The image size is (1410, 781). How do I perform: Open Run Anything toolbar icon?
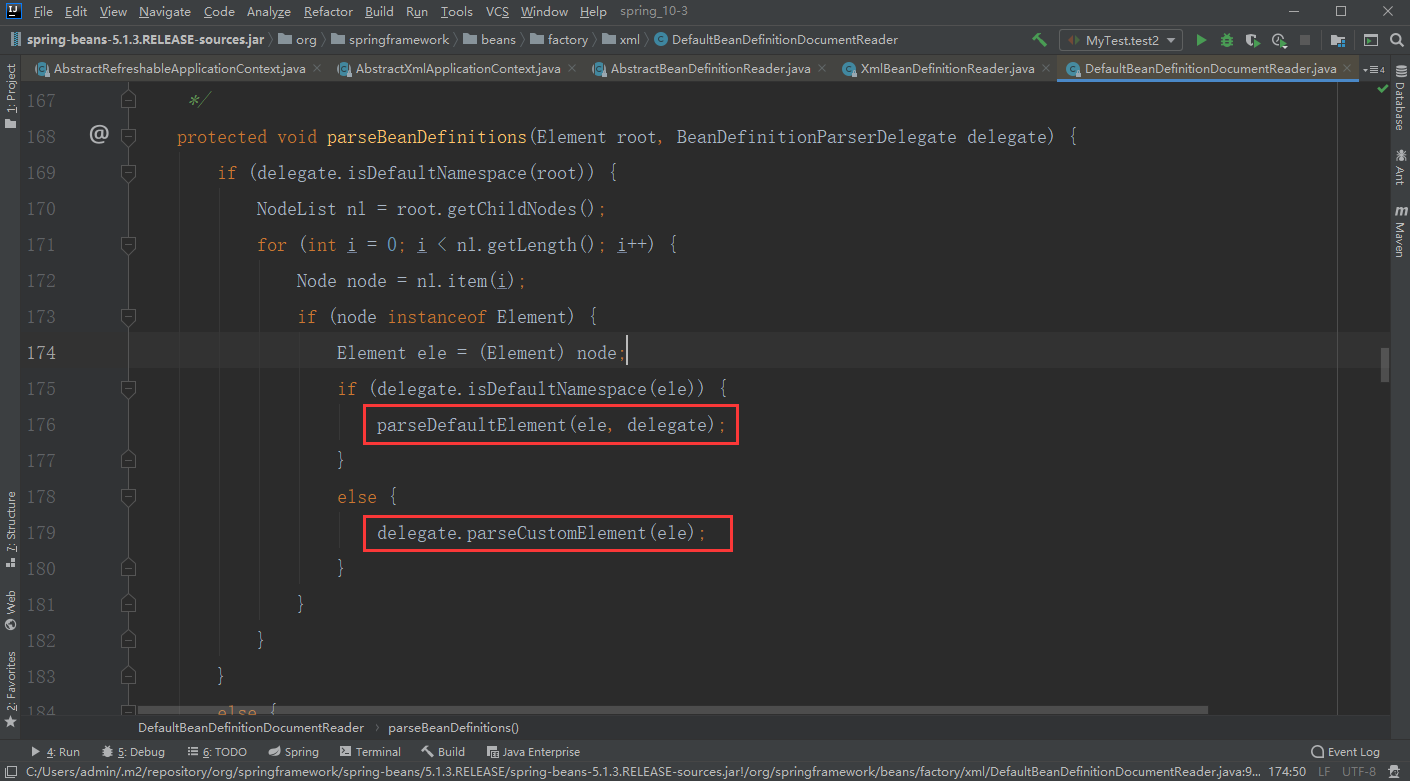(1371, 40)
